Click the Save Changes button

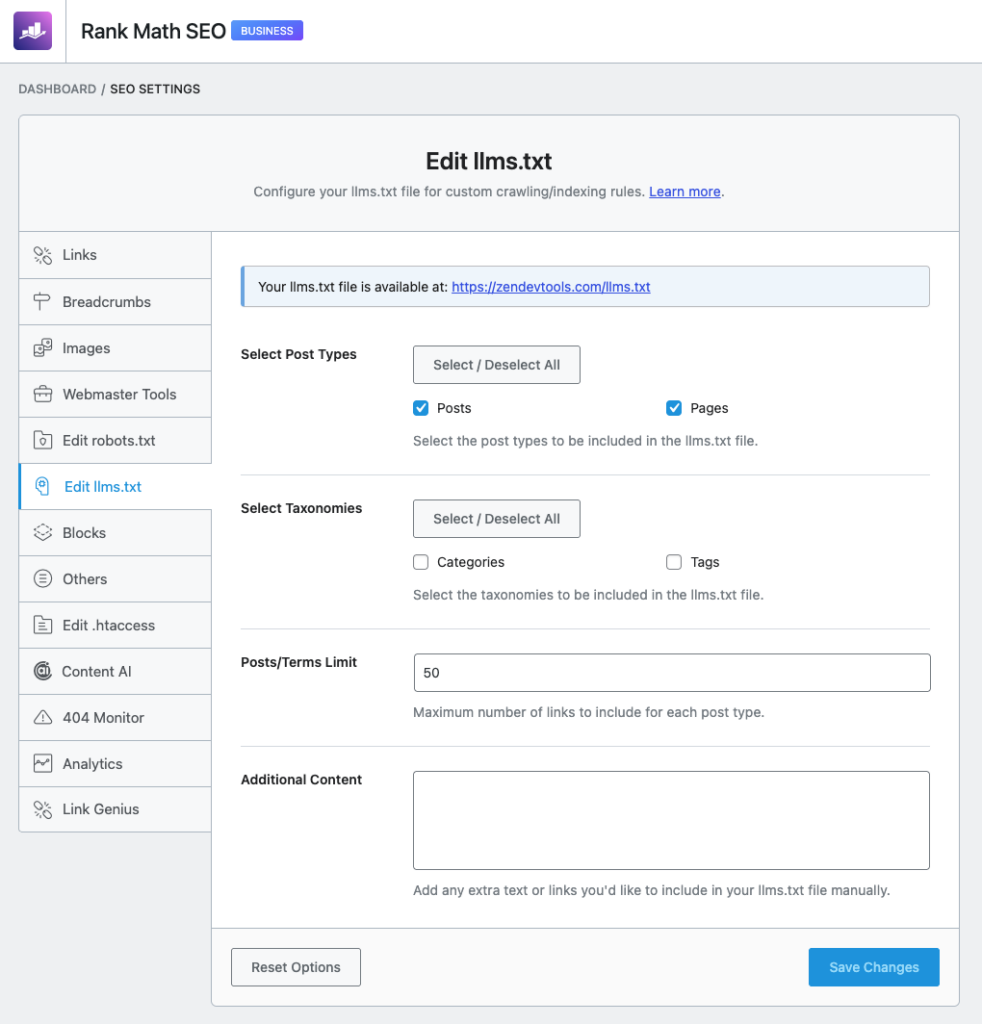[874, 967]
